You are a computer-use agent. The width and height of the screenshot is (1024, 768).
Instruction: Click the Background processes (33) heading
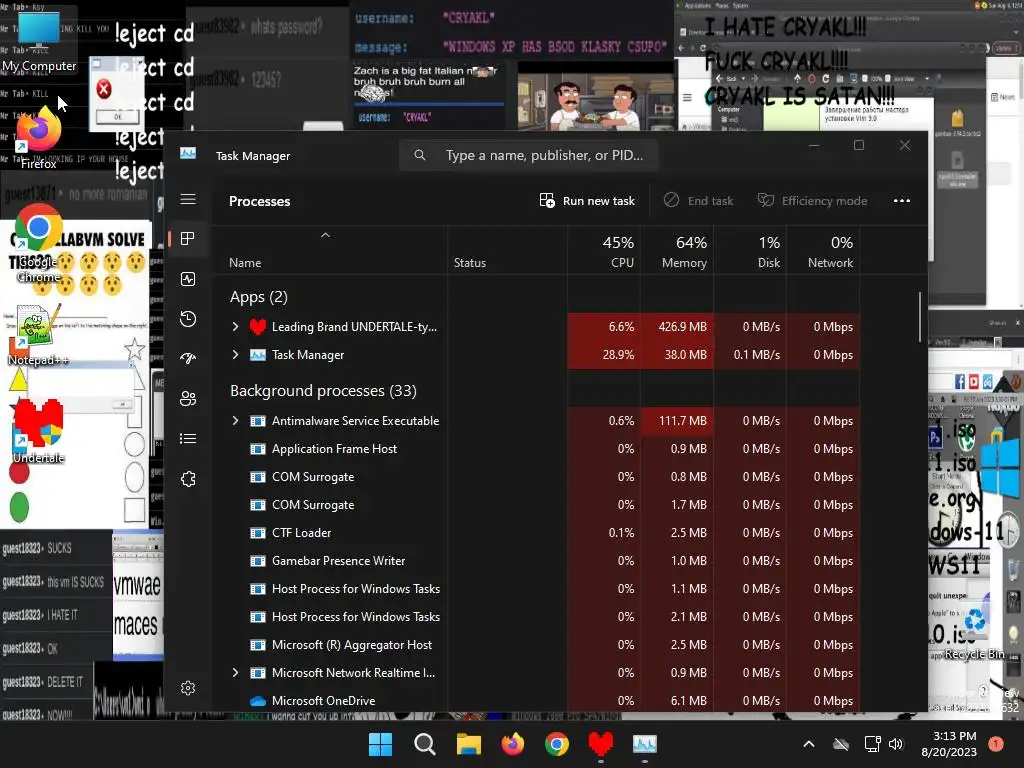point(323,391)
